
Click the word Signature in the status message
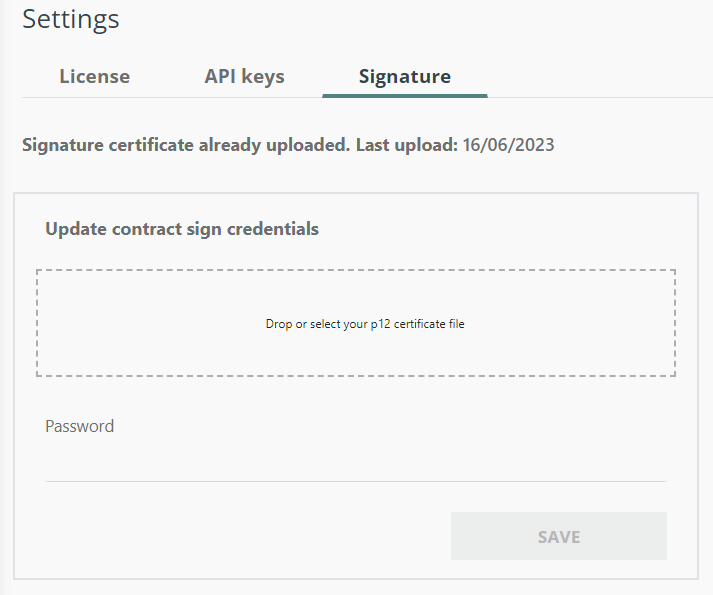62,145
